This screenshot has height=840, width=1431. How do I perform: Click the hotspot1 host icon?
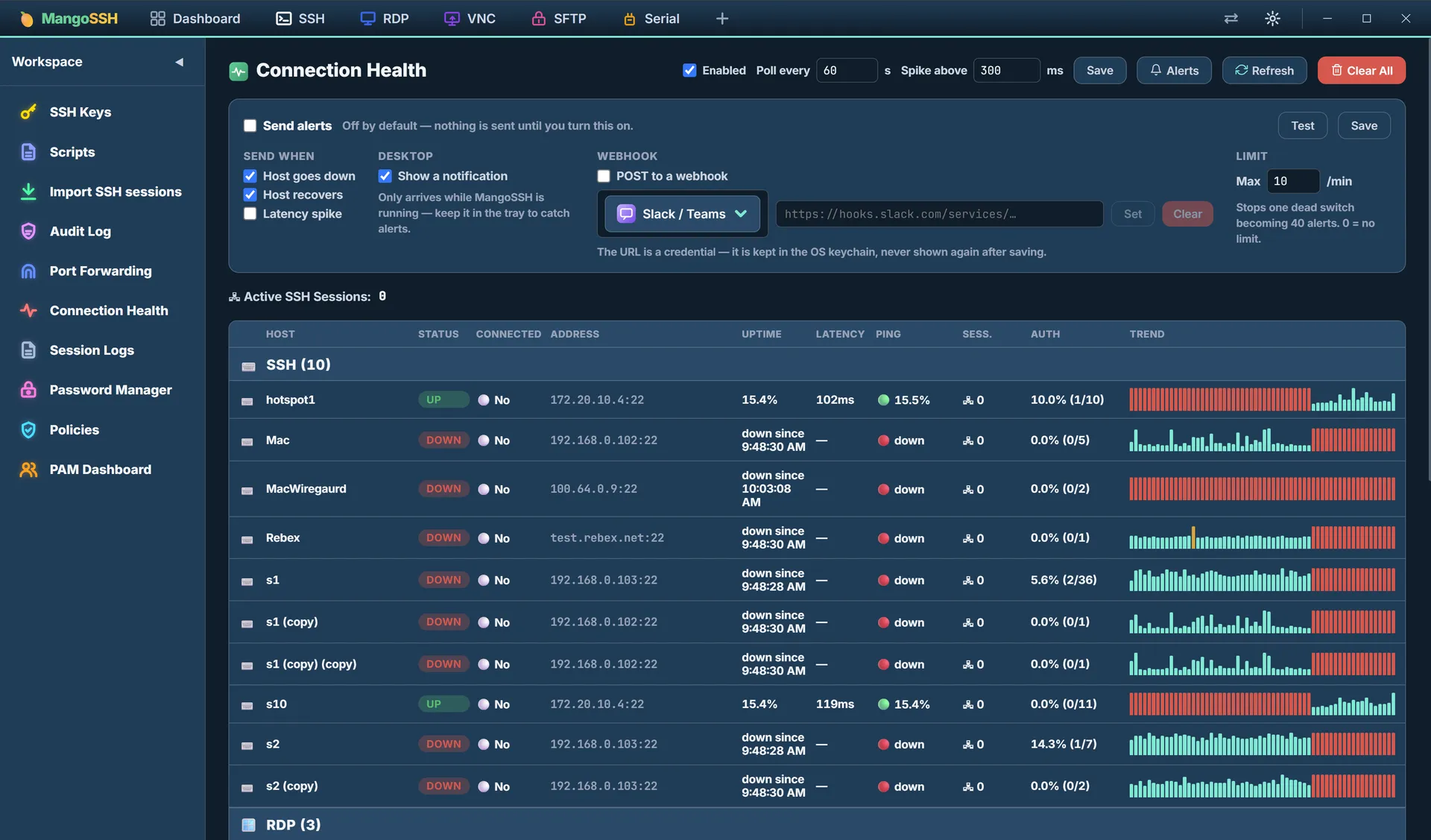pos(247,401)
